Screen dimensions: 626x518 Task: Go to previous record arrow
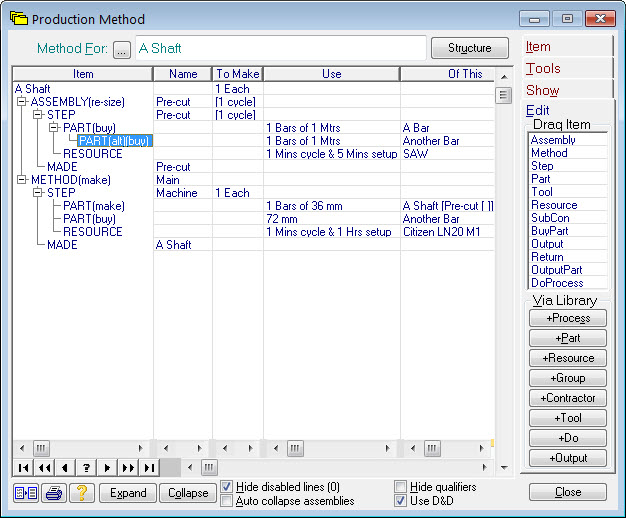tap(65, 468)
